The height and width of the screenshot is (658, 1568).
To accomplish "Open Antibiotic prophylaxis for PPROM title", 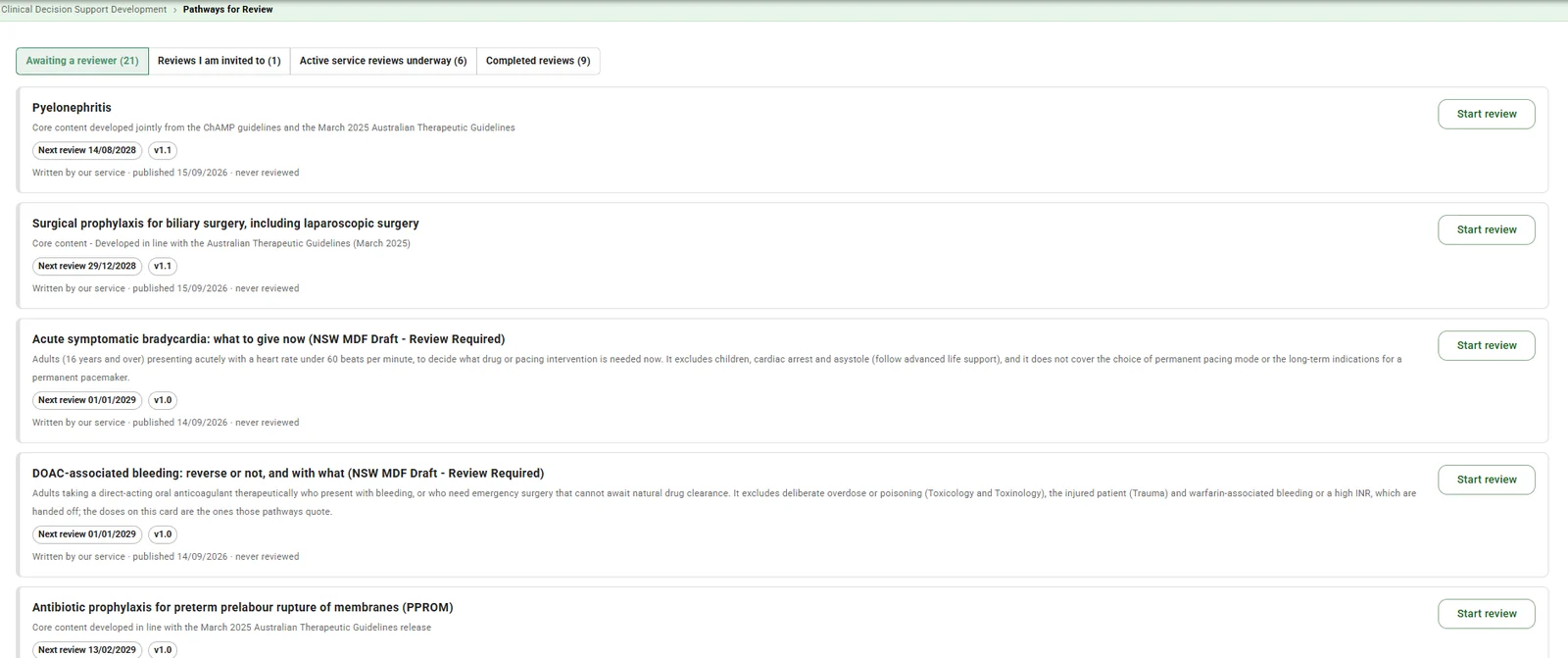I will [243, 608].
